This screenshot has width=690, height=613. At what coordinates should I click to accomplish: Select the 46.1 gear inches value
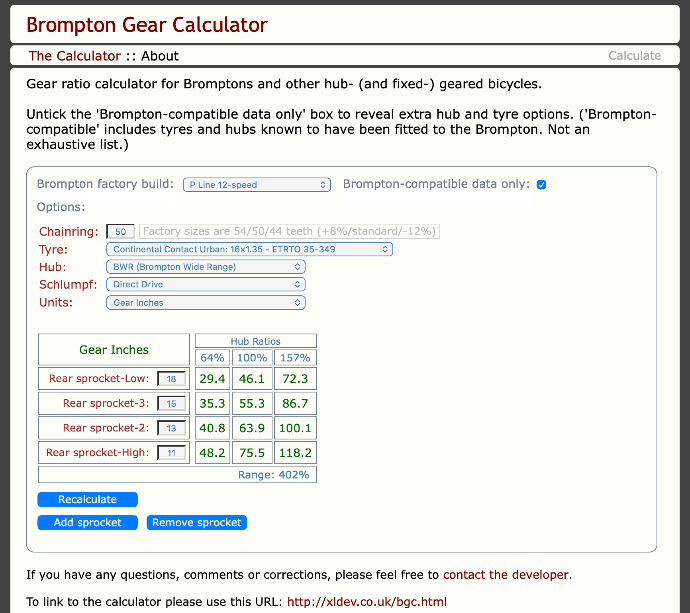click(252, 379)
